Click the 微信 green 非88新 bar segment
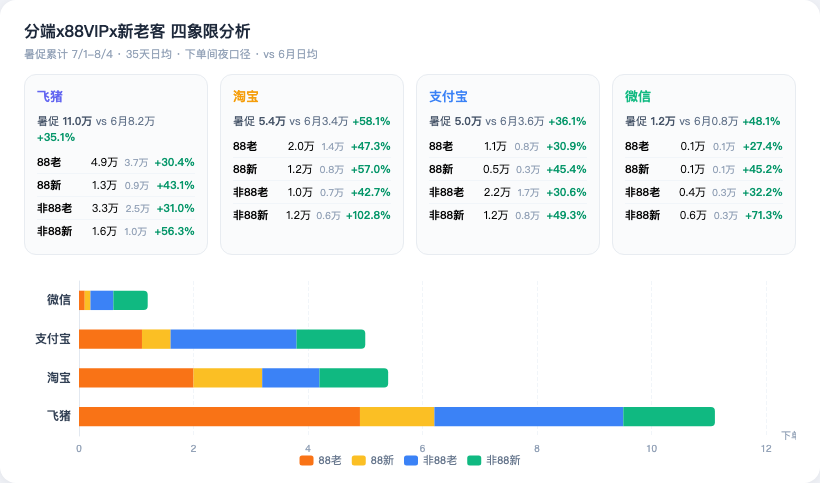The height and width of the screenshot is (483, 820). (x=130, y=301)
